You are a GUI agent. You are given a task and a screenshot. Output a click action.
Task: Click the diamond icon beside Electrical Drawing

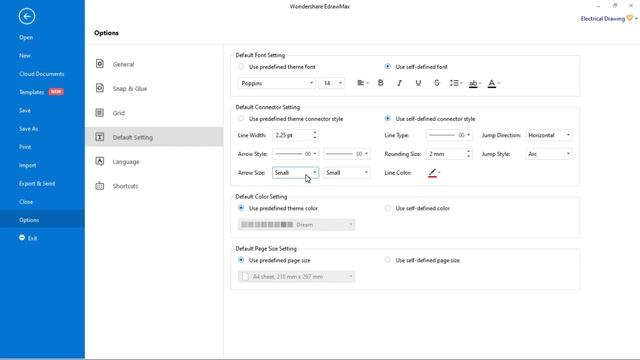630,18
